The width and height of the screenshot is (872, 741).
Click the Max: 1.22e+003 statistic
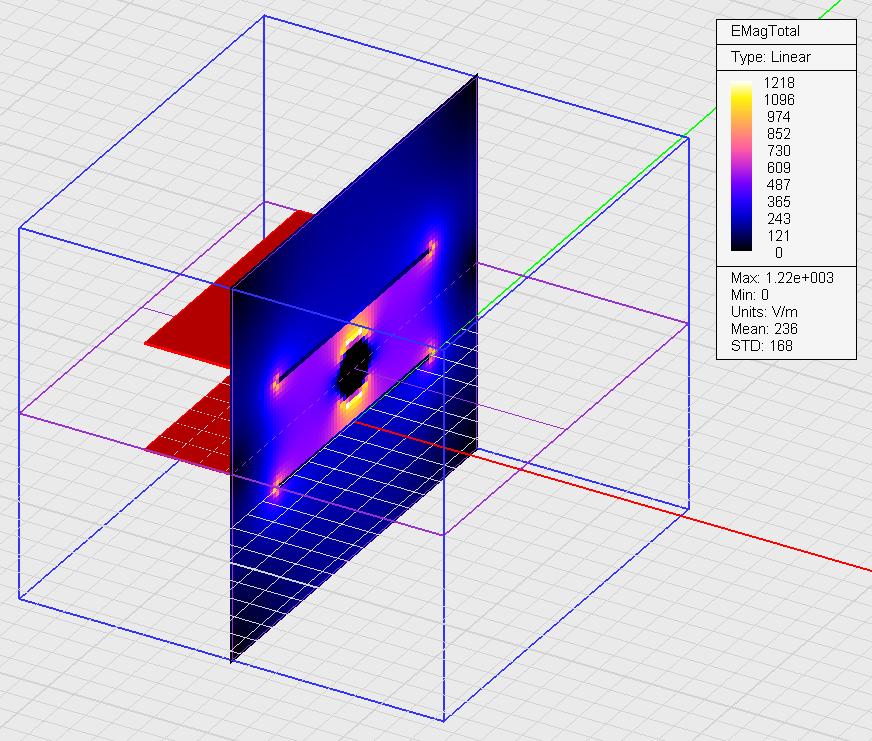click(x=782, y=277)
